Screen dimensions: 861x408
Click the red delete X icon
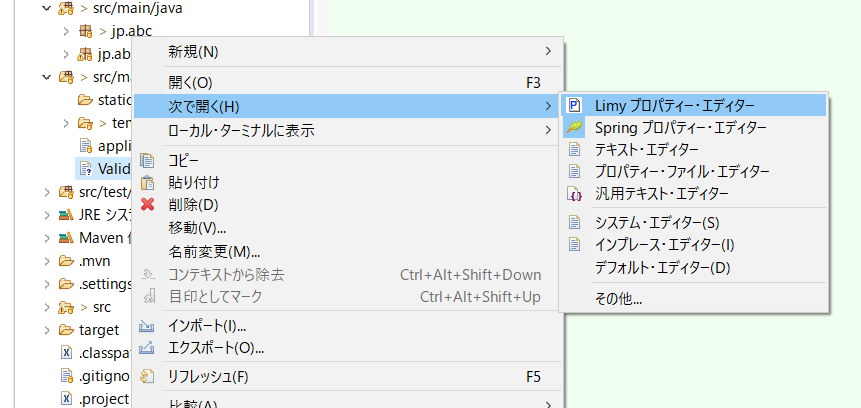pos(148,205)
